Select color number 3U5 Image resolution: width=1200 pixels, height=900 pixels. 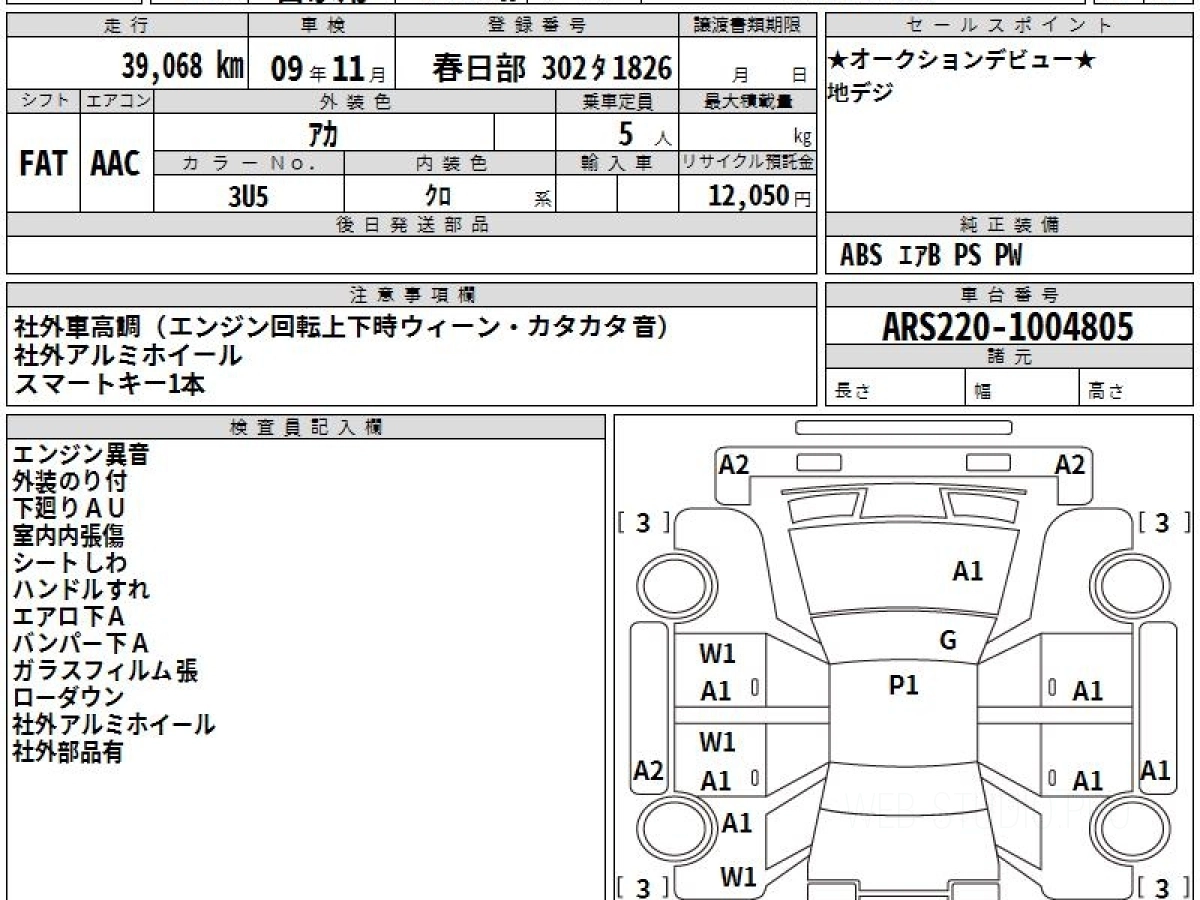(x=248, y=196)
